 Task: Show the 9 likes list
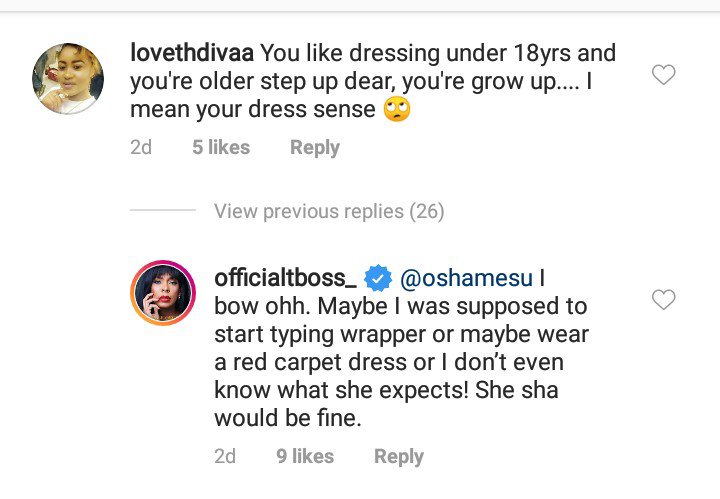coord(305,456)
